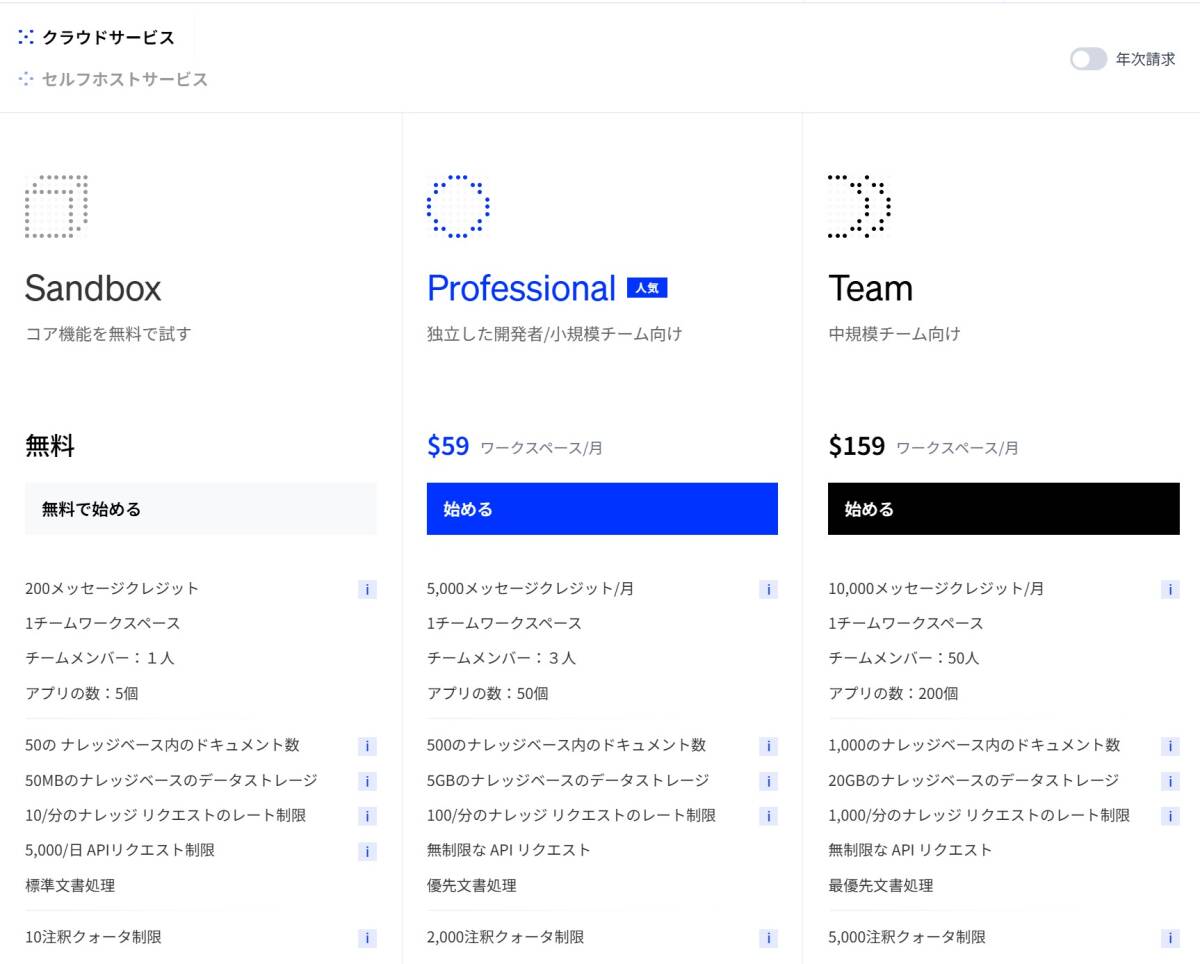Open info icon for 200メッセージクレジット
The height and width of the screenshot is (964, 1200).
click(367, 590)
